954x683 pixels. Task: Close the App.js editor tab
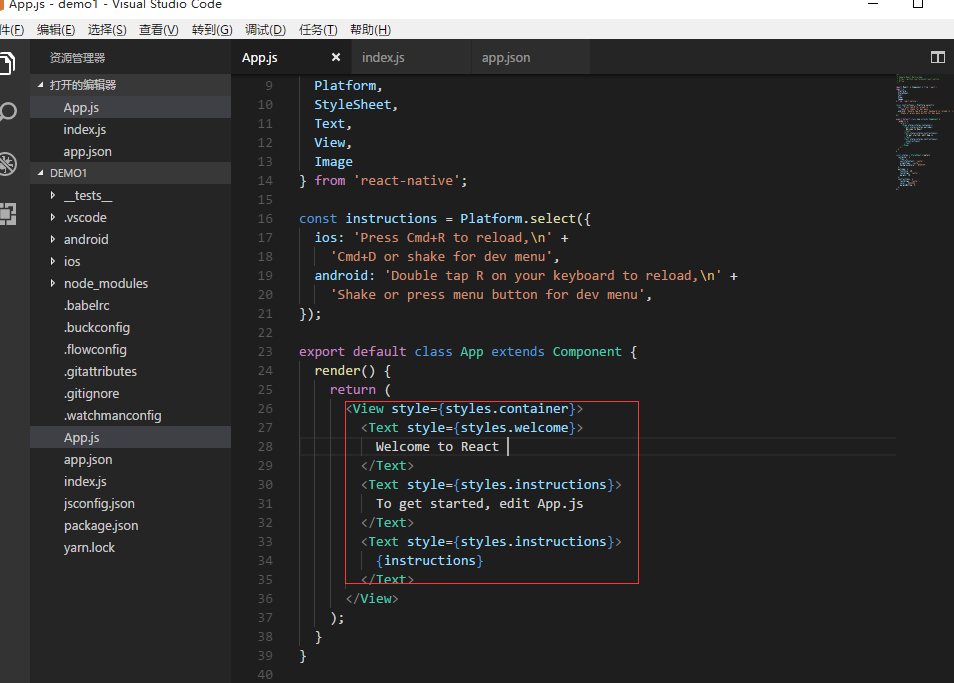click(x=336, y=57)
